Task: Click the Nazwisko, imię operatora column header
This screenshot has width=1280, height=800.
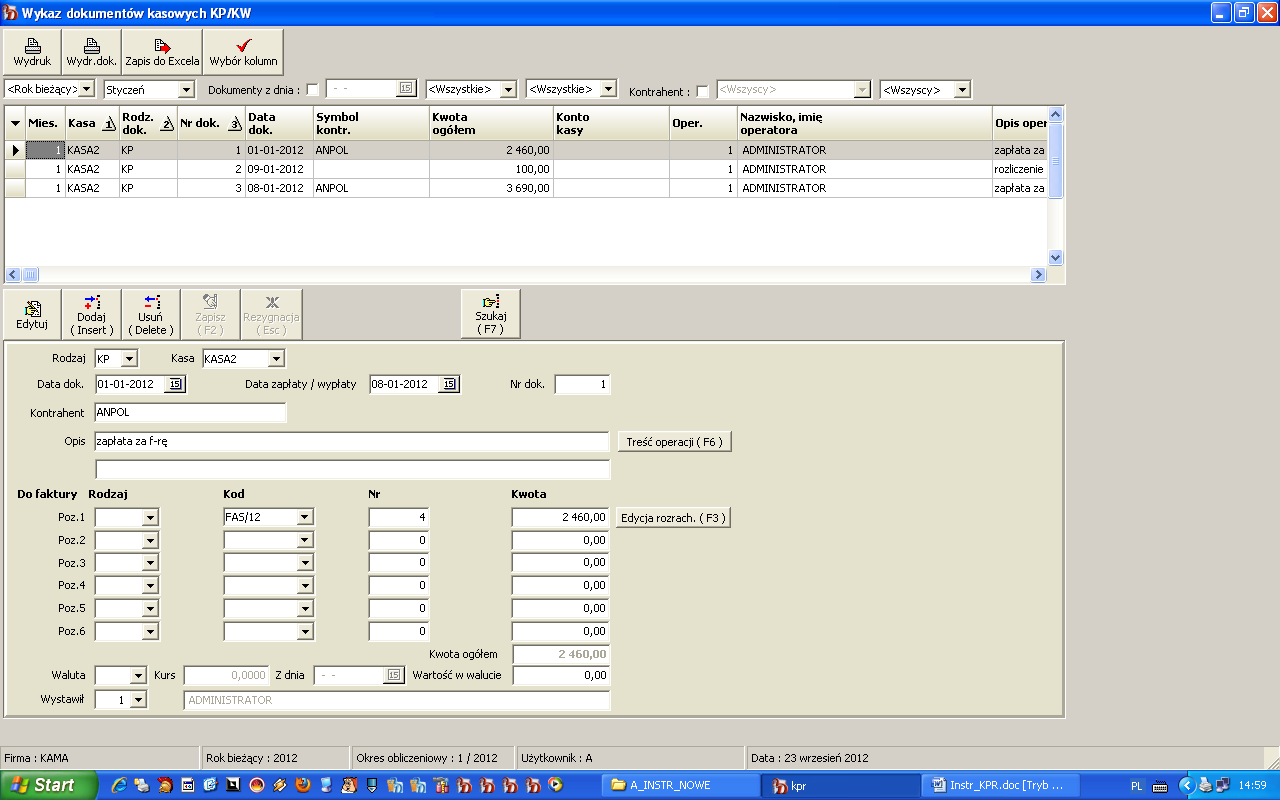Action: (x=865, y=123)
